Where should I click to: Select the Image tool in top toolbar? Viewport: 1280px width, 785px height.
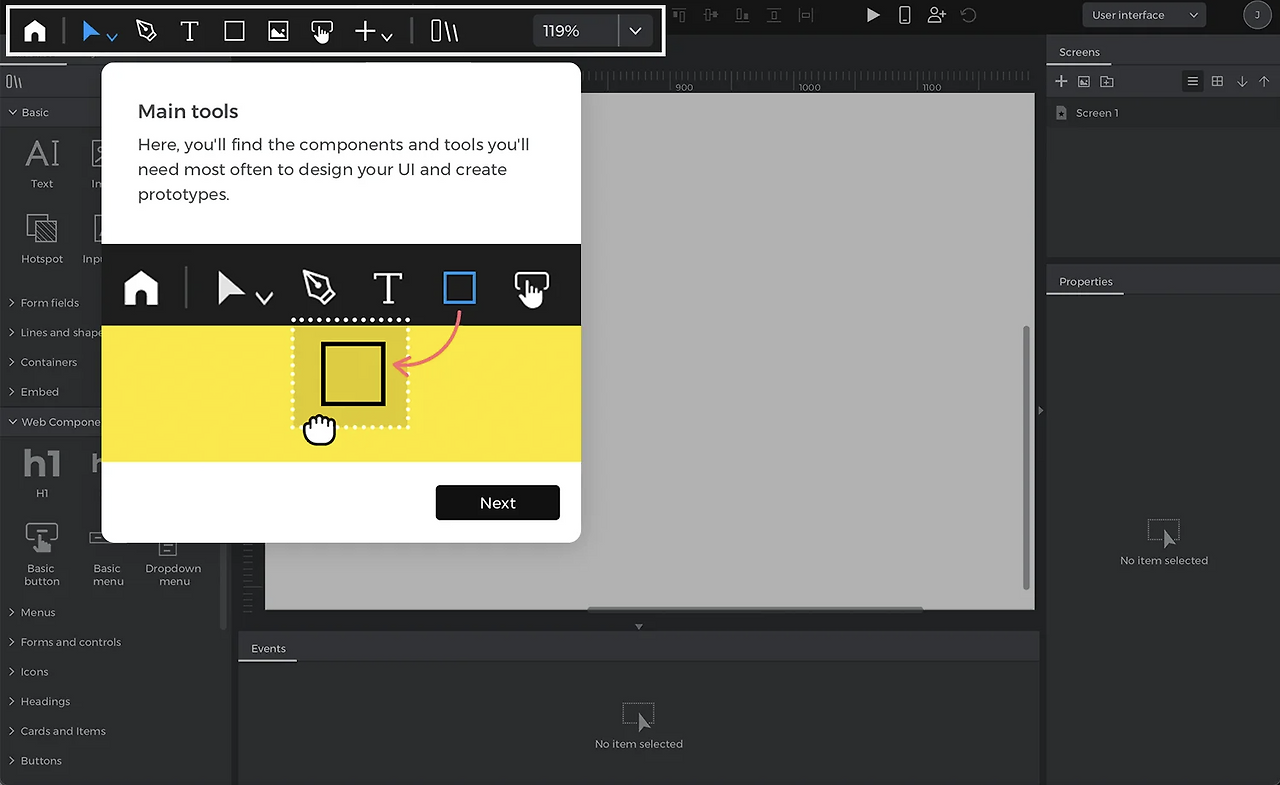[278, 31]
